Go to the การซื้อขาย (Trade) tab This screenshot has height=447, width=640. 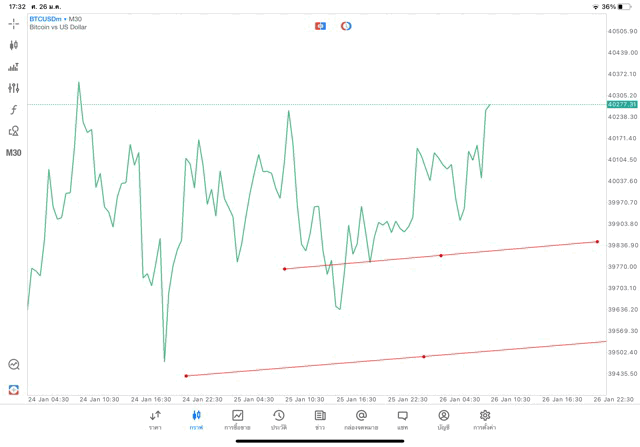click(x=238, y=420)
